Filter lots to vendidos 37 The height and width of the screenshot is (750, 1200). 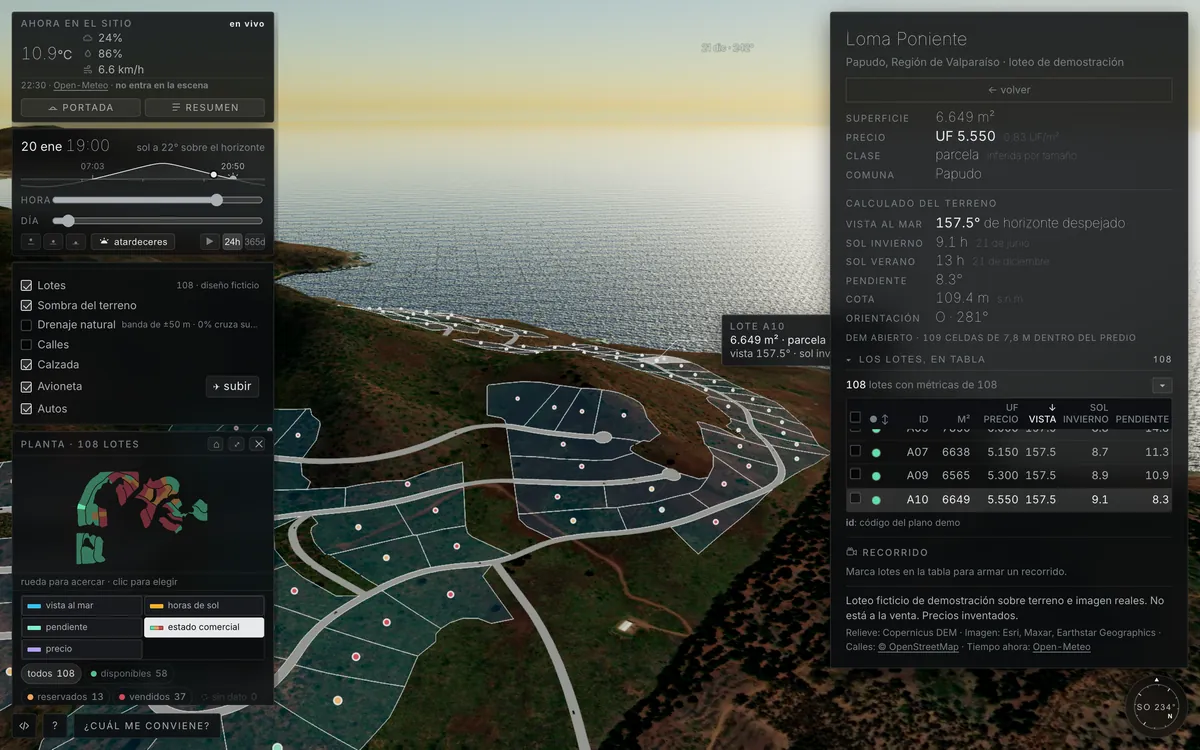pyautogui.click(x=153, y=696)
